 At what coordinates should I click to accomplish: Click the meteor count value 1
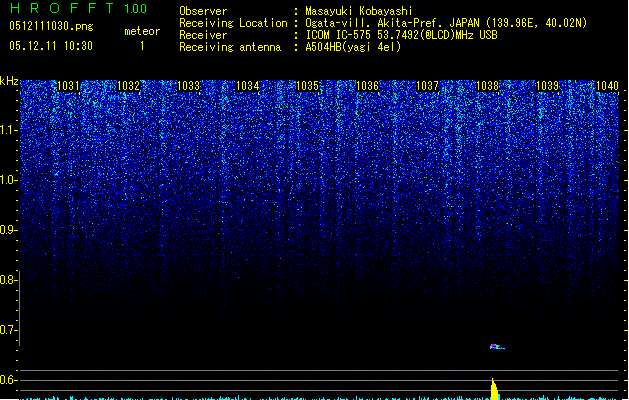click(x=142, y=46)
